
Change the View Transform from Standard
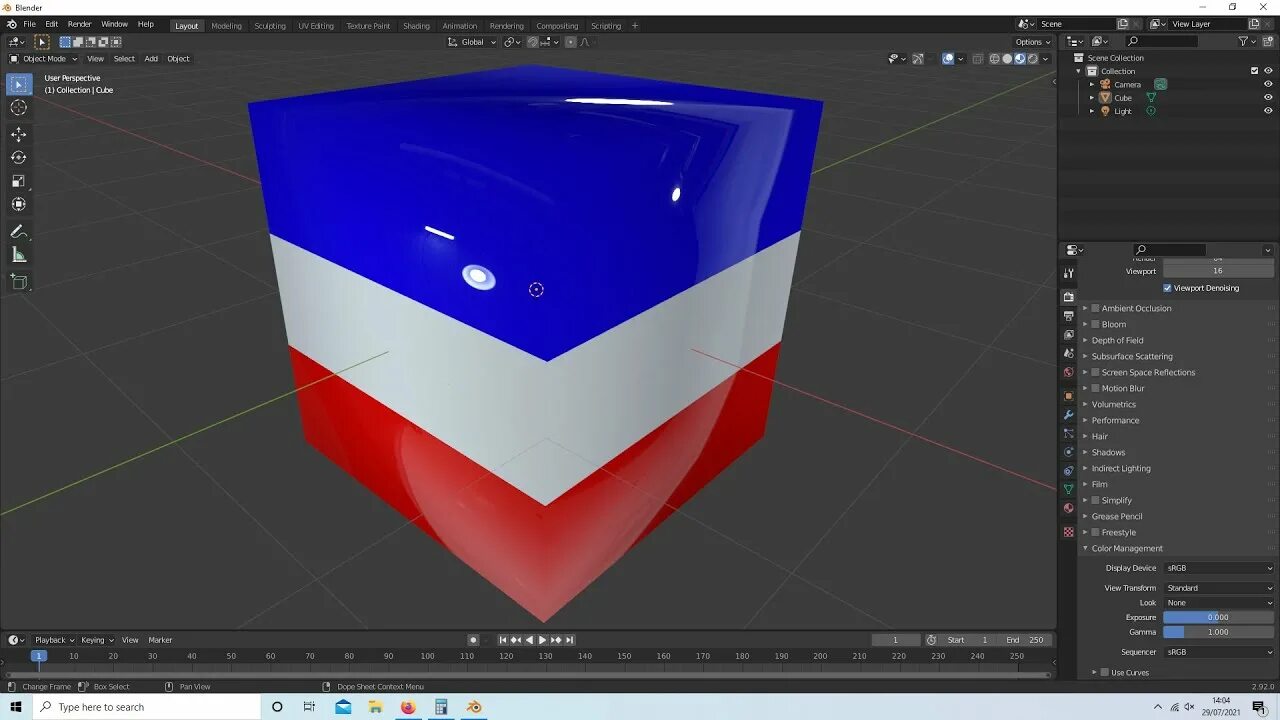(1218, 587)
